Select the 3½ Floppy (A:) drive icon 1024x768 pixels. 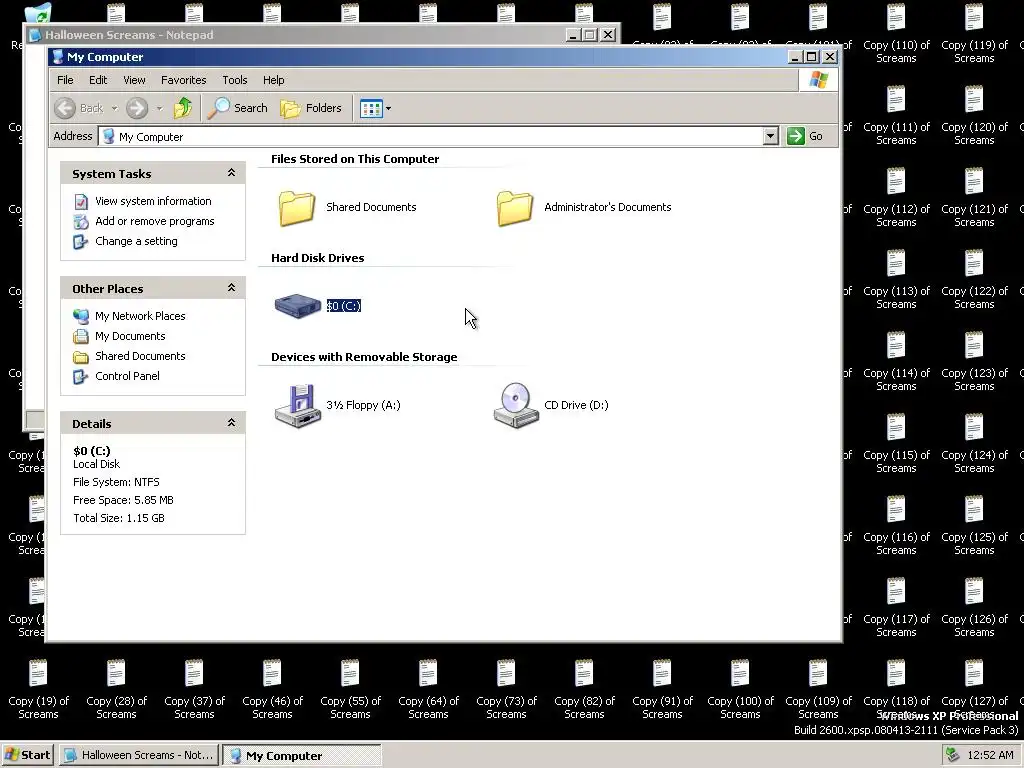pyautogui.click(x=298, y=406)
